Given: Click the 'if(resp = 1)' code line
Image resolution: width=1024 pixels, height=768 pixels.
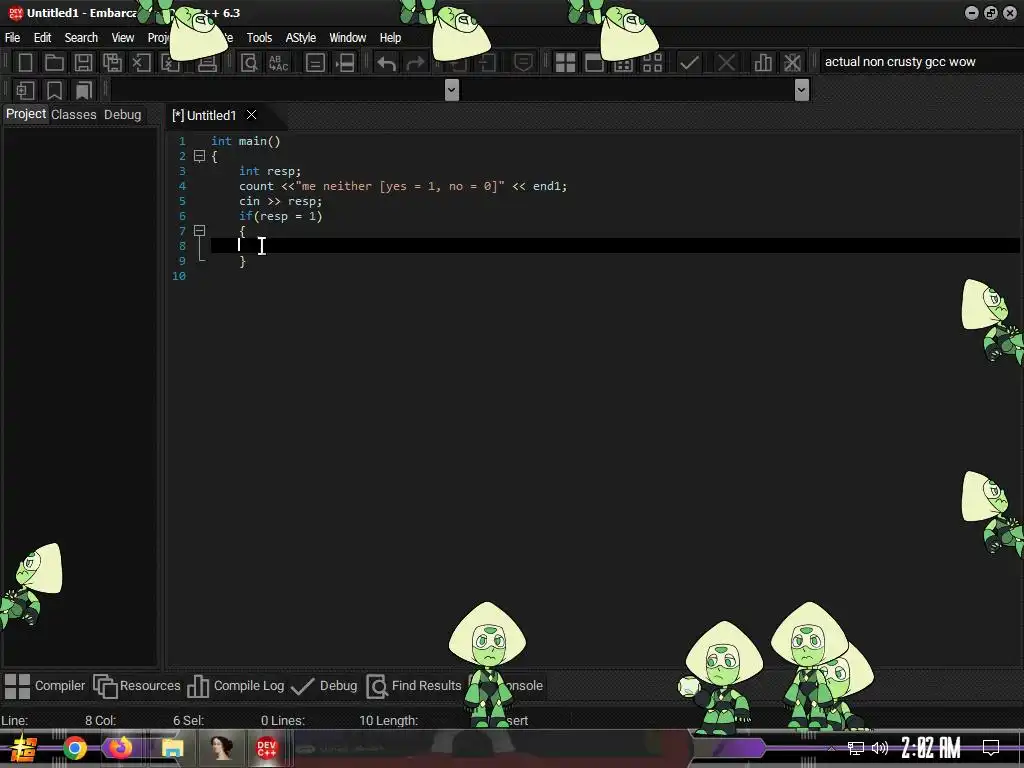Looking at the screenshot, I should (280, 216).
